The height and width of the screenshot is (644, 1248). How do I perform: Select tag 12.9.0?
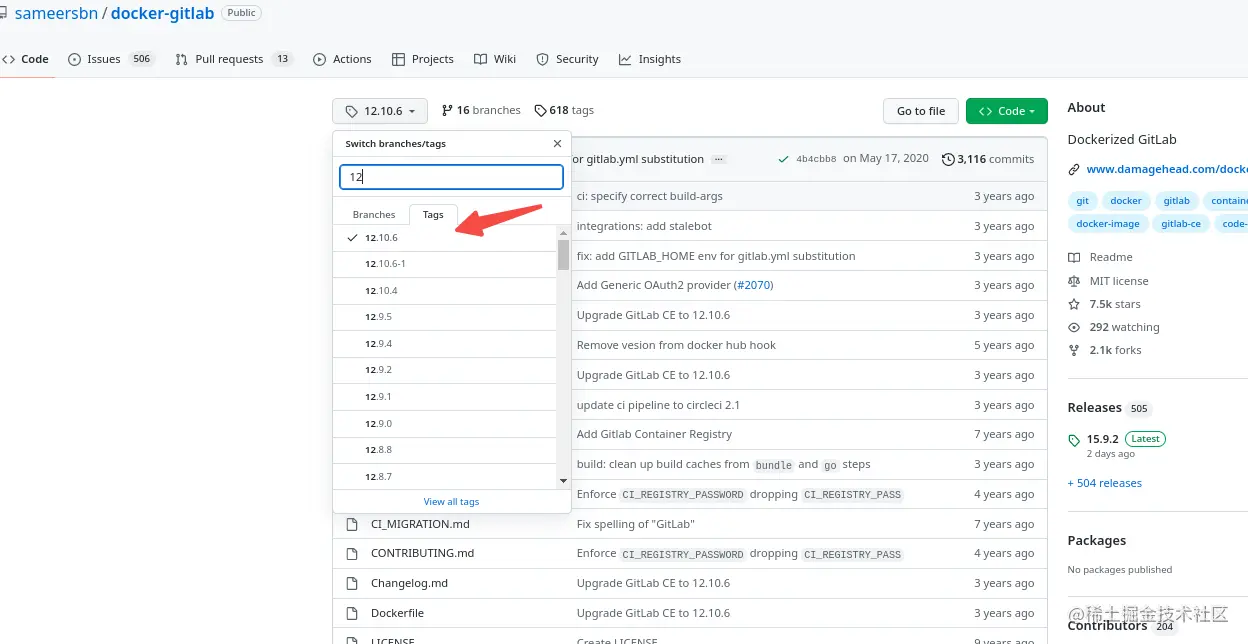point(446,424)
